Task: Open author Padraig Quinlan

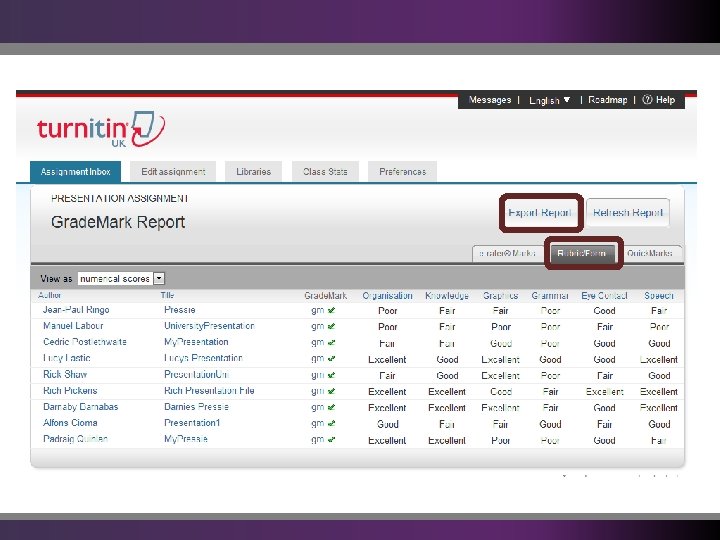Action: tap(75, 439)
